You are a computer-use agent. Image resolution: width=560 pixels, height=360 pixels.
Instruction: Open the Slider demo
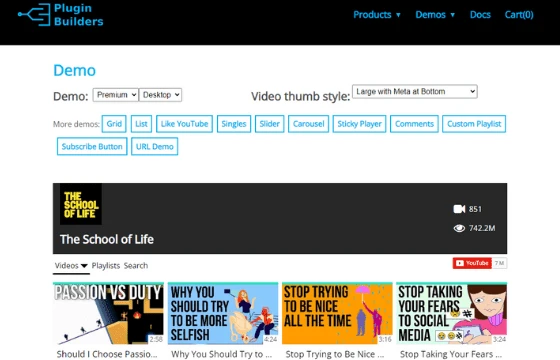[x=269, y=124]
